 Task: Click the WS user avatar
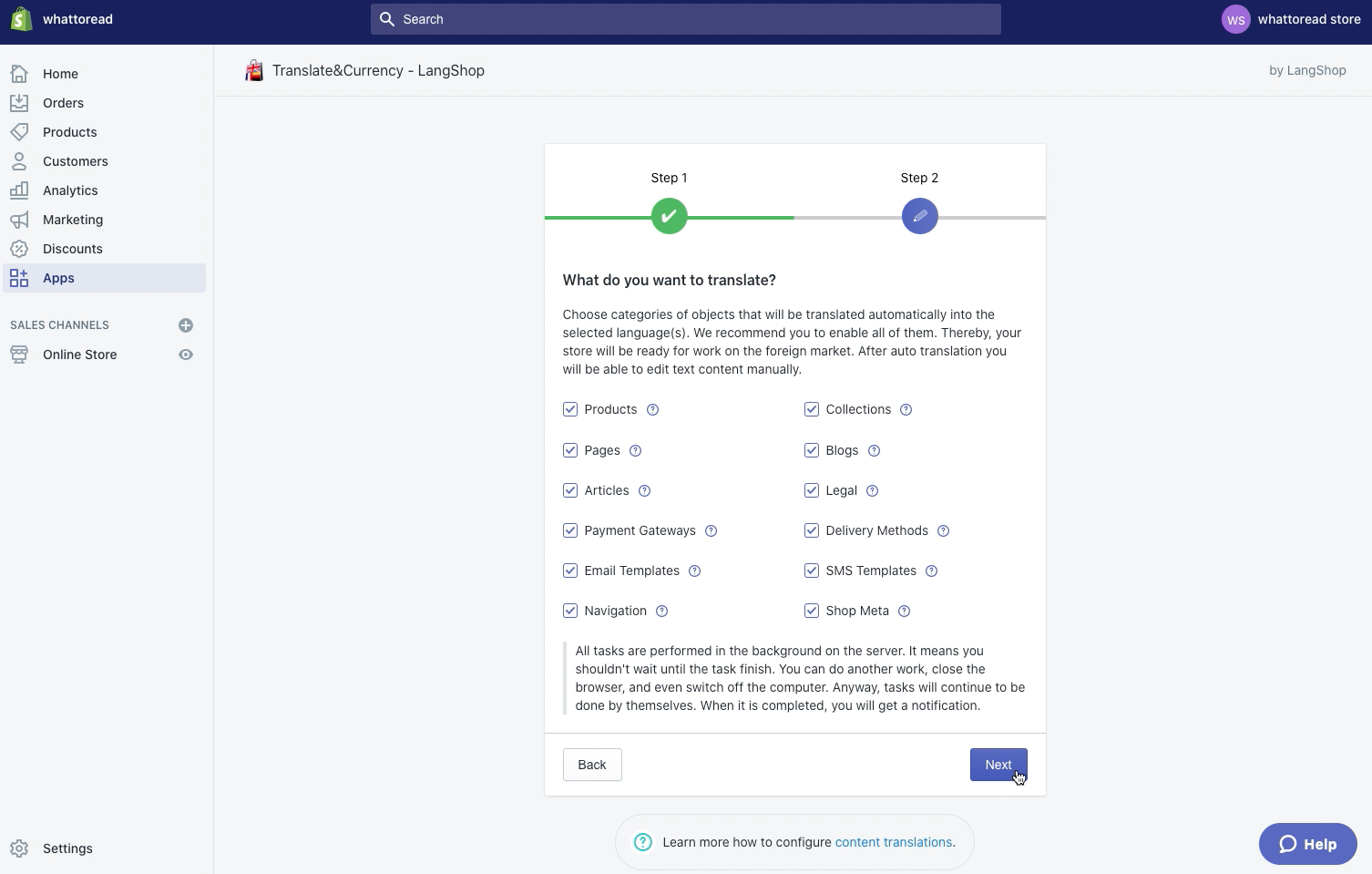1236,19
